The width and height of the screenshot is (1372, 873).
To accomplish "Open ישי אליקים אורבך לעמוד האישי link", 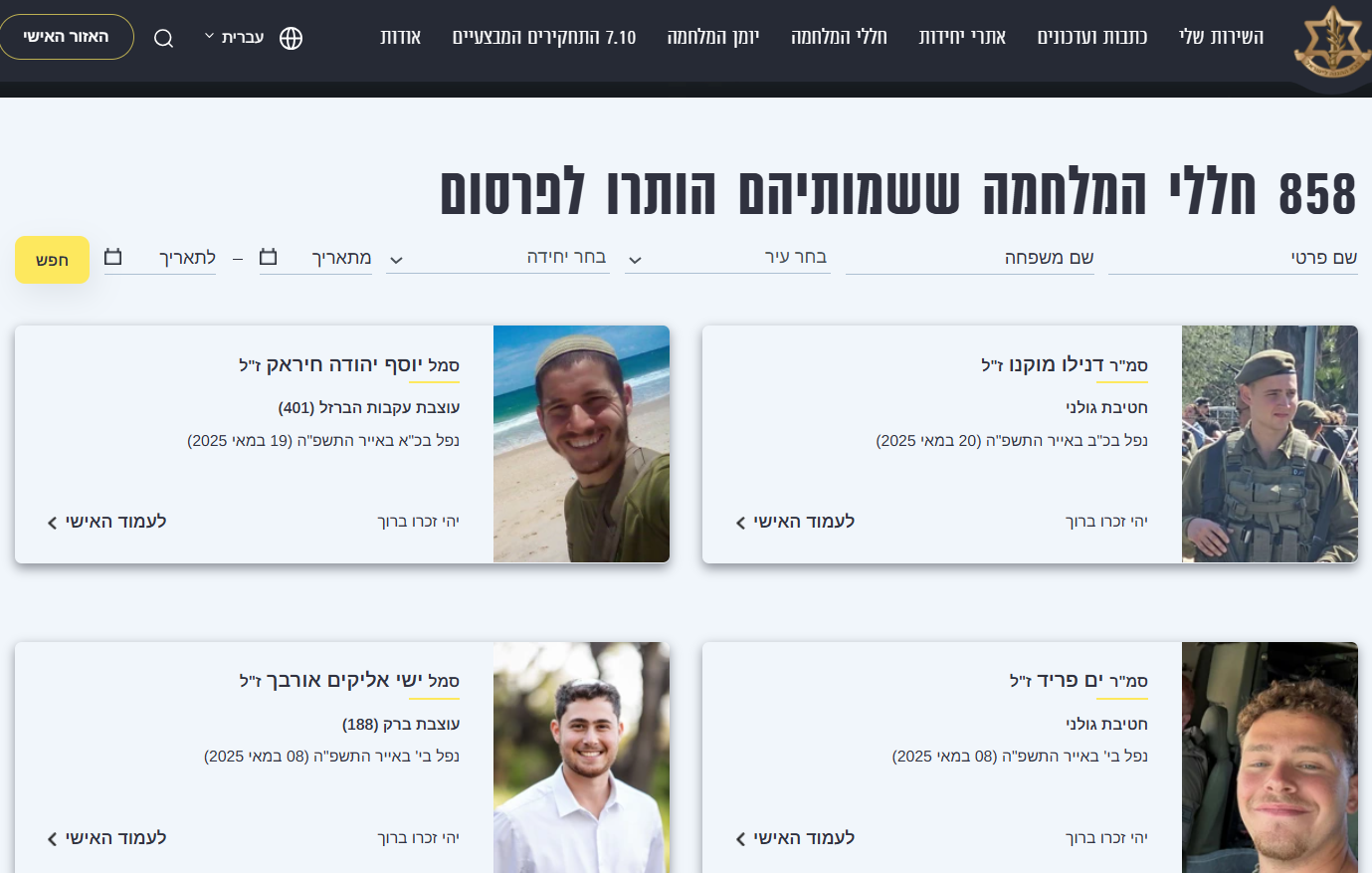I will (x=106, y=838).
